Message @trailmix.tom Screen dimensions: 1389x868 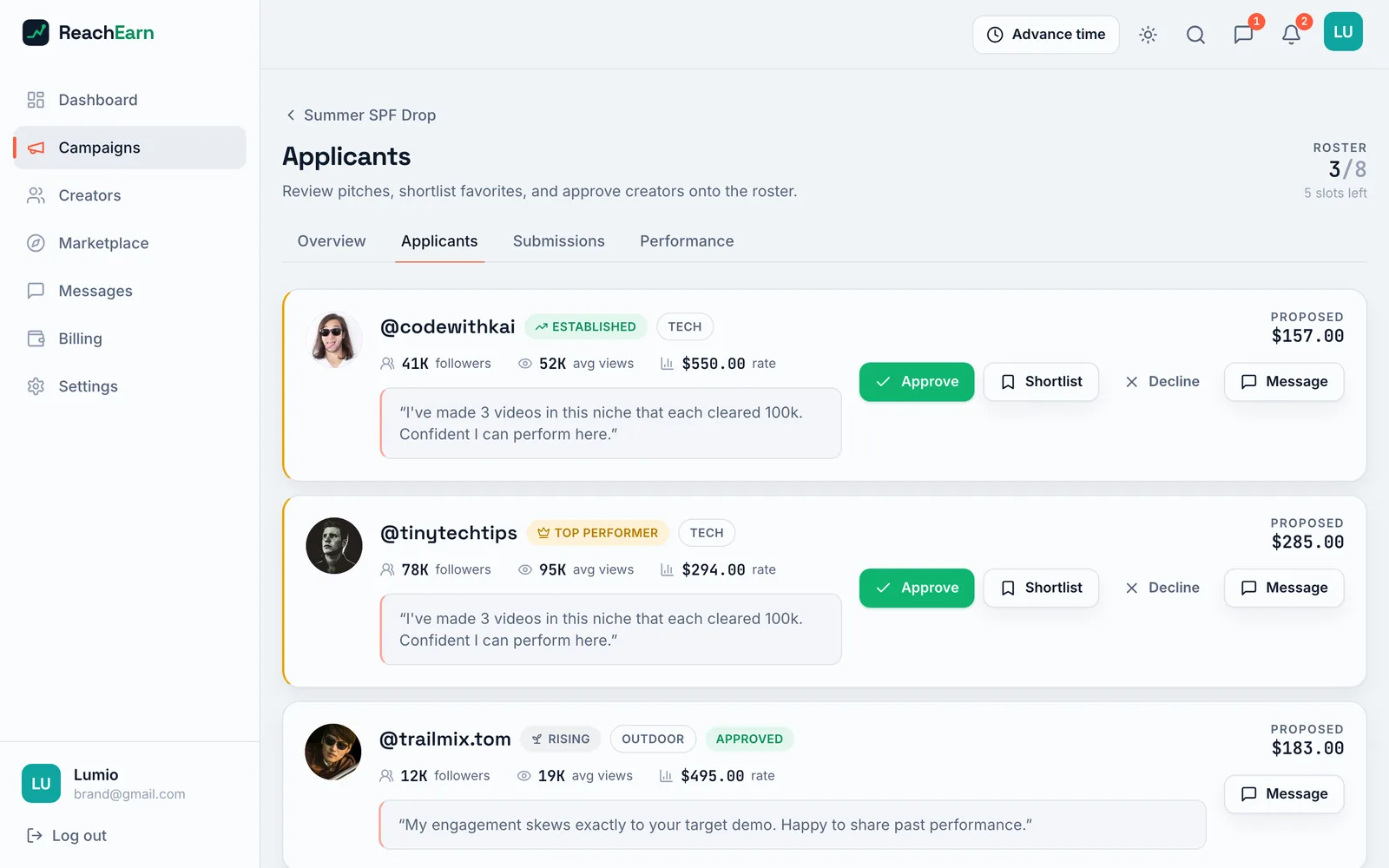coord(1284,794)
